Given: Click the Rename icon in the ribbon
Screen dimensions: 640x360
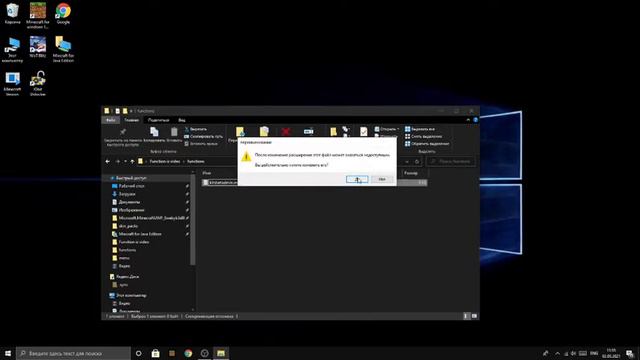Looking at the screenshot, I should coord(309,131).
